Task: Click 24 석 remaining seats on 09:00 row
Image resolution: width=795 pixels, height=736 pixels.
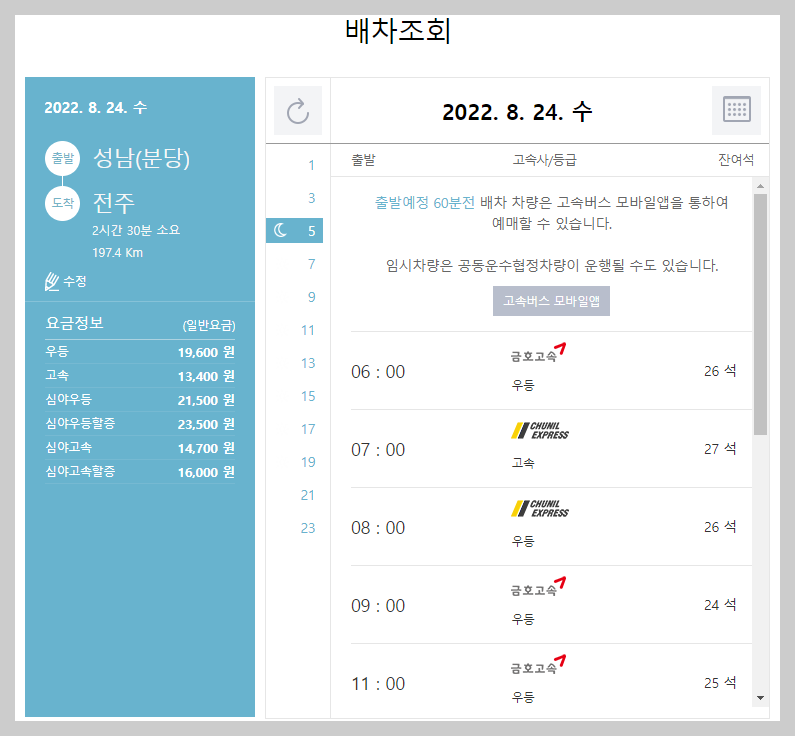Action: click(720, 605)
